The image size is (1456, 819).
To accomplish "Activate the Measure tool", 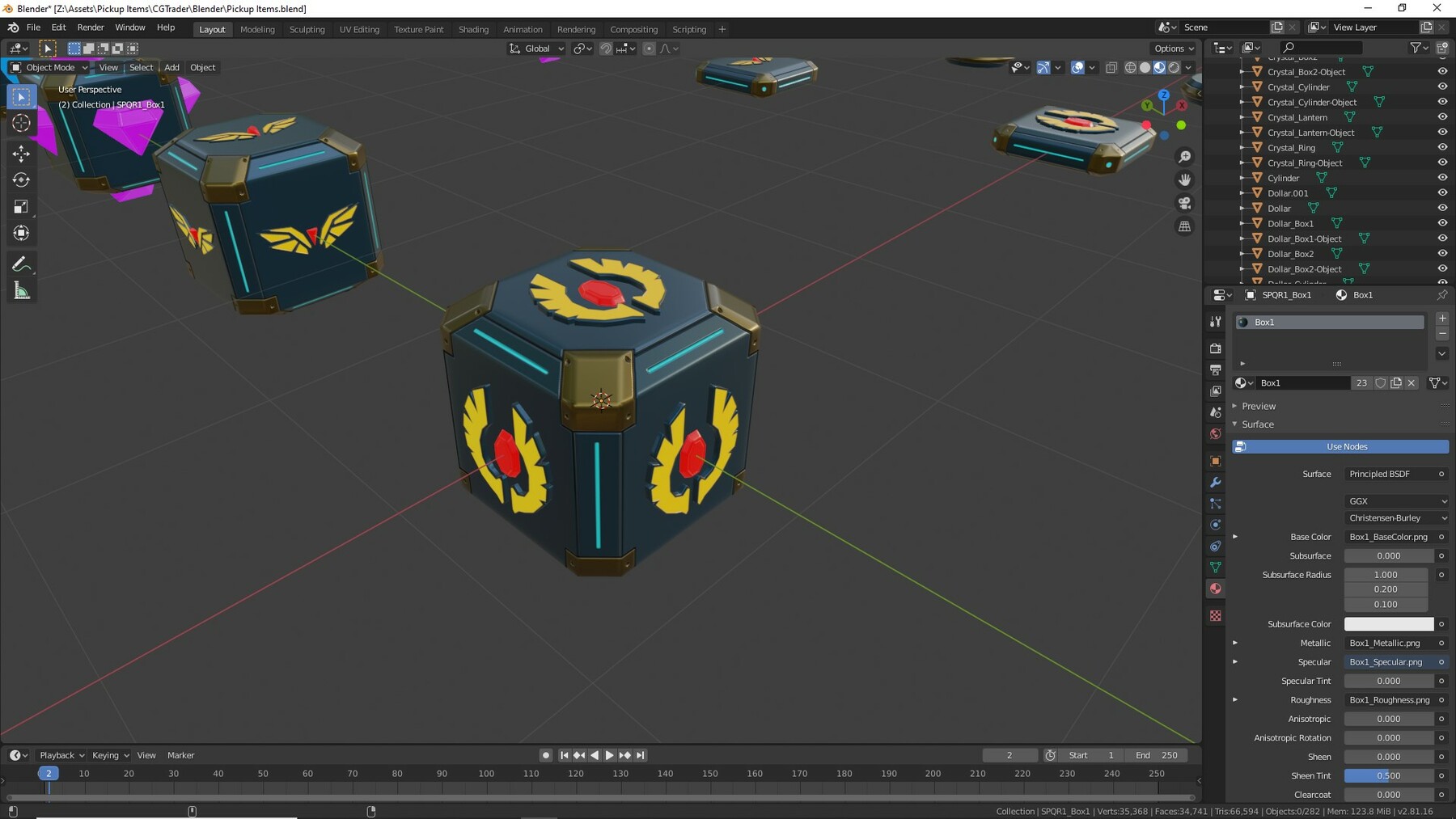I will tap(21, 290).
